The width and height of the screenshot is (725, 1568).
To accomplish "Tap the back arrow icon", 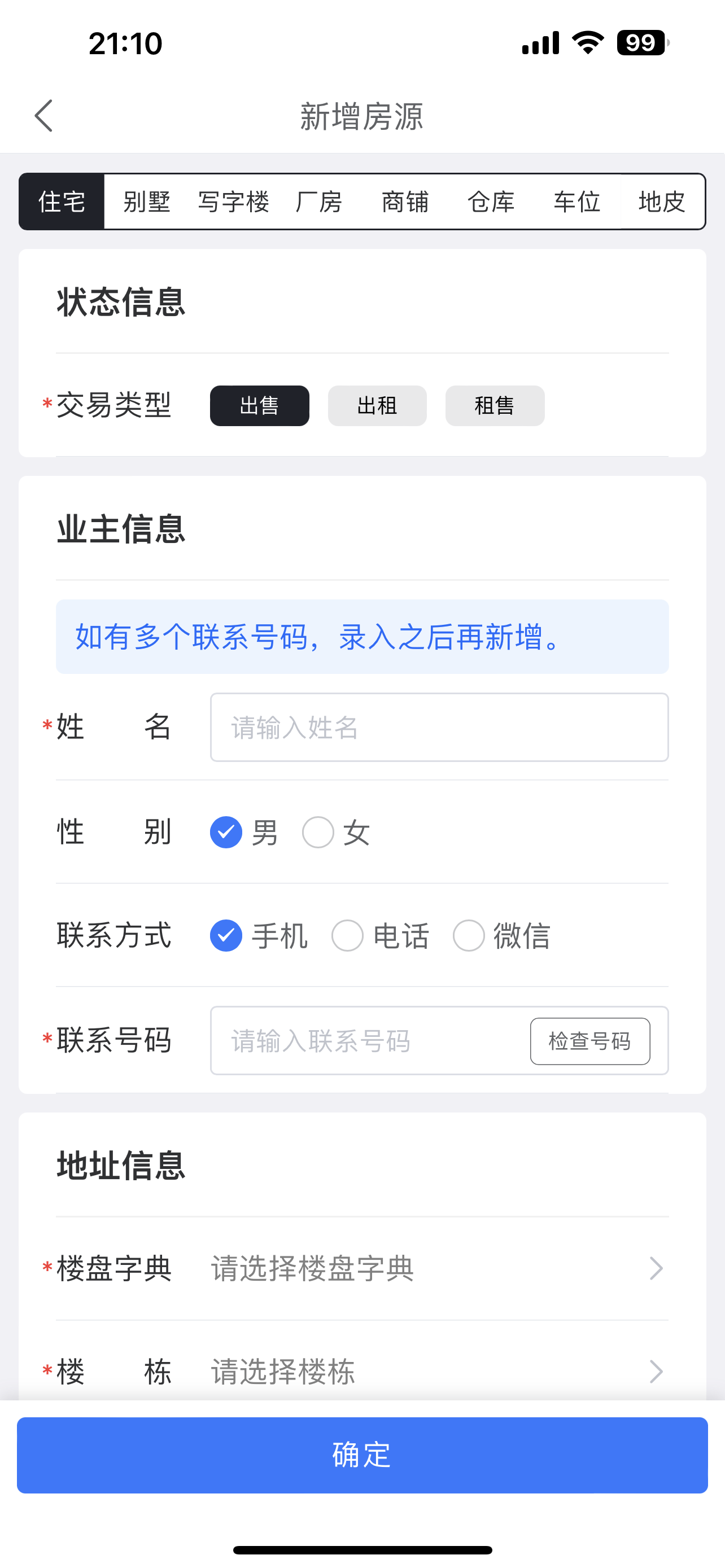I will coord(44,116).
